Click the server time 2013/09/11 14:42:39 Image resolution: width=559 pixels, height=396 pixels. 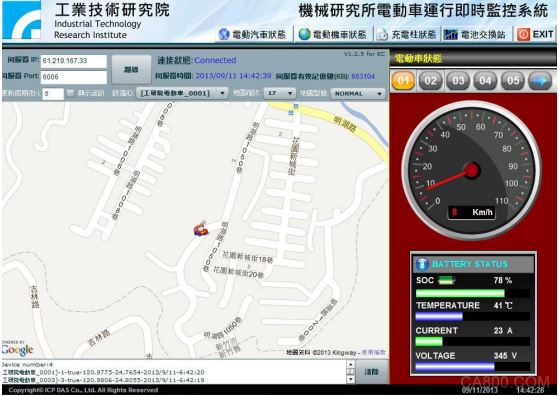coord(234,76)
